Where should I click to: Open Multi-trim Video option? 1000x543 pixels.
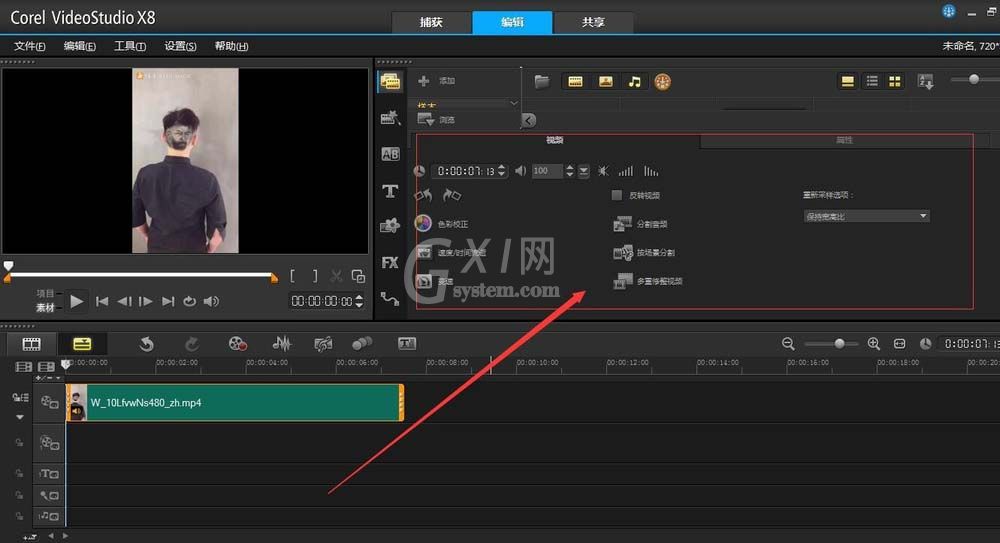coord(647,281)
